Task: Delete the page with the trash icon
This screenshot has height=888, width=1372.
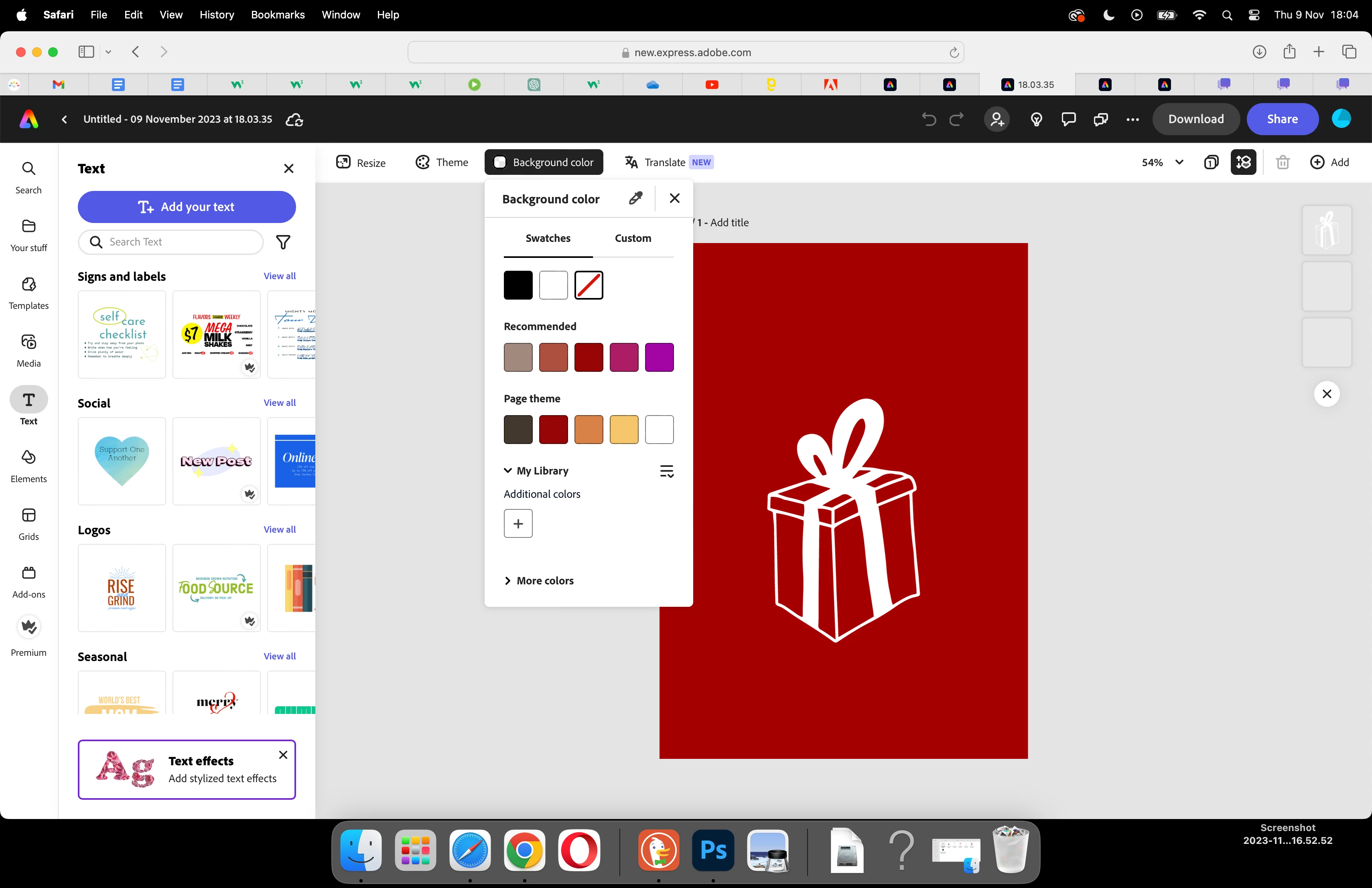Action: coord(1282,162)
